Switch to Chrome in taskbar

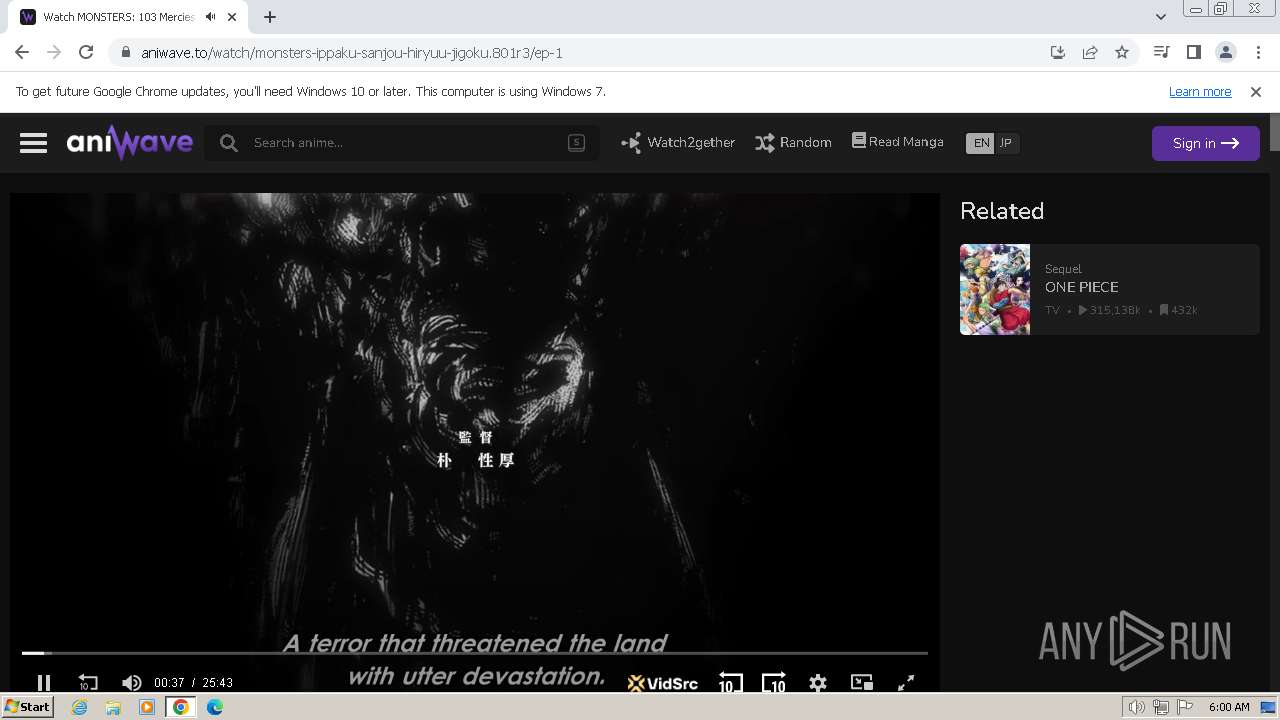[181, 707]
